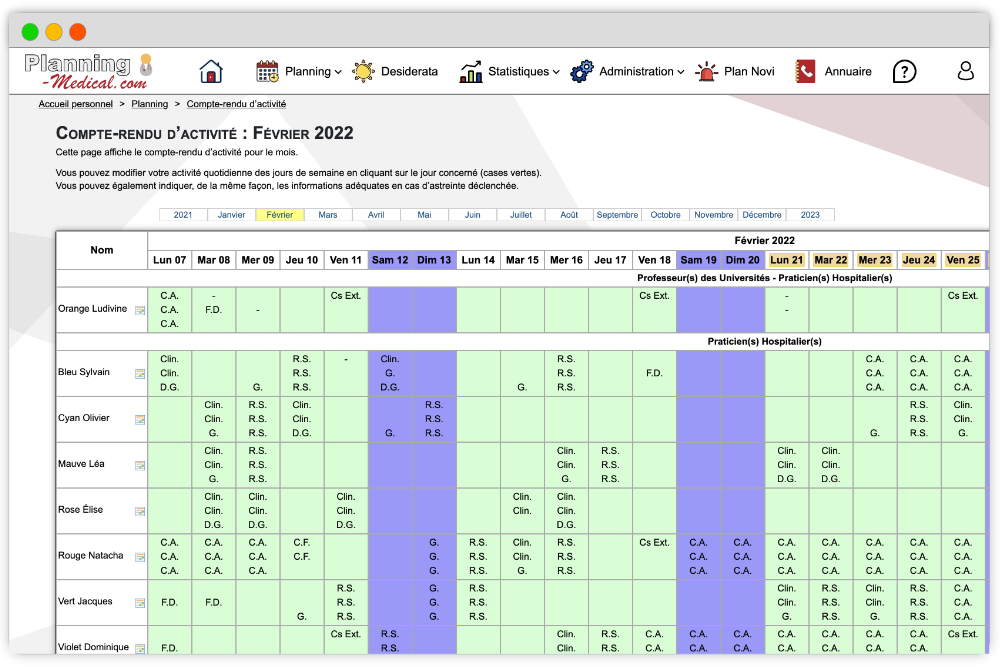Expand the Planning dropdown menu

(x=299, y=71)
